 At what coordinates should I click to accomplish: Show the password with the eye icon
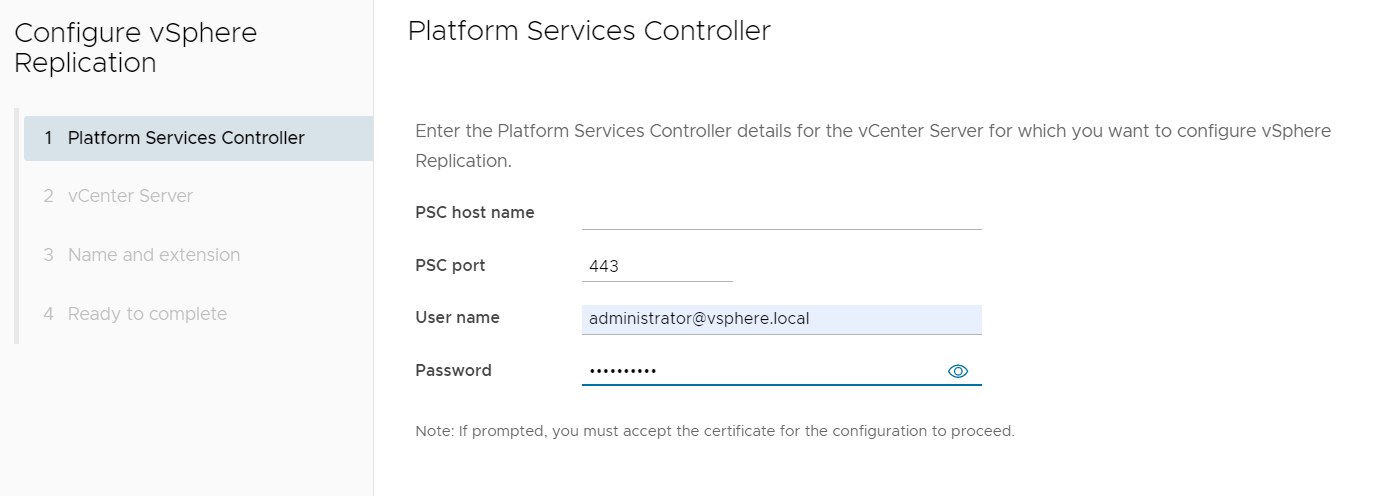tap(957, 371)
